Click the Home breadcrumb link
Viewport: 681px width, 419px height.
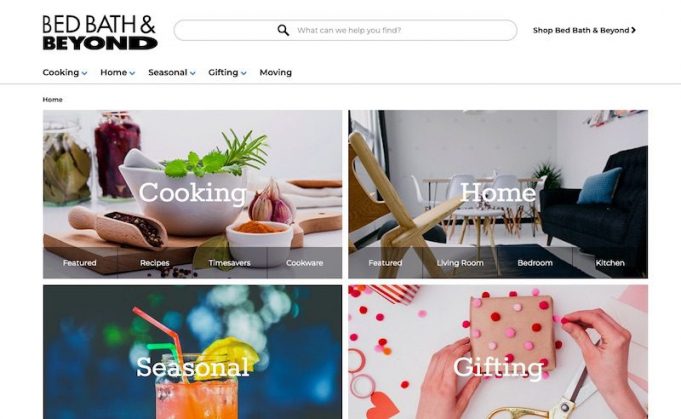pos(52,99)
